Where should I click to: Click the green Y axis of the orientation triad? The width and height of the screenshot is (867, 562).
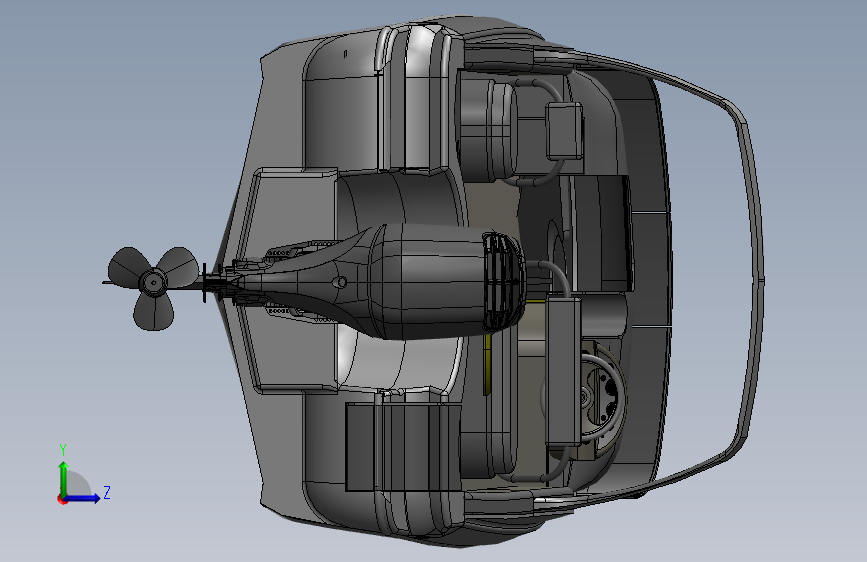64,478
